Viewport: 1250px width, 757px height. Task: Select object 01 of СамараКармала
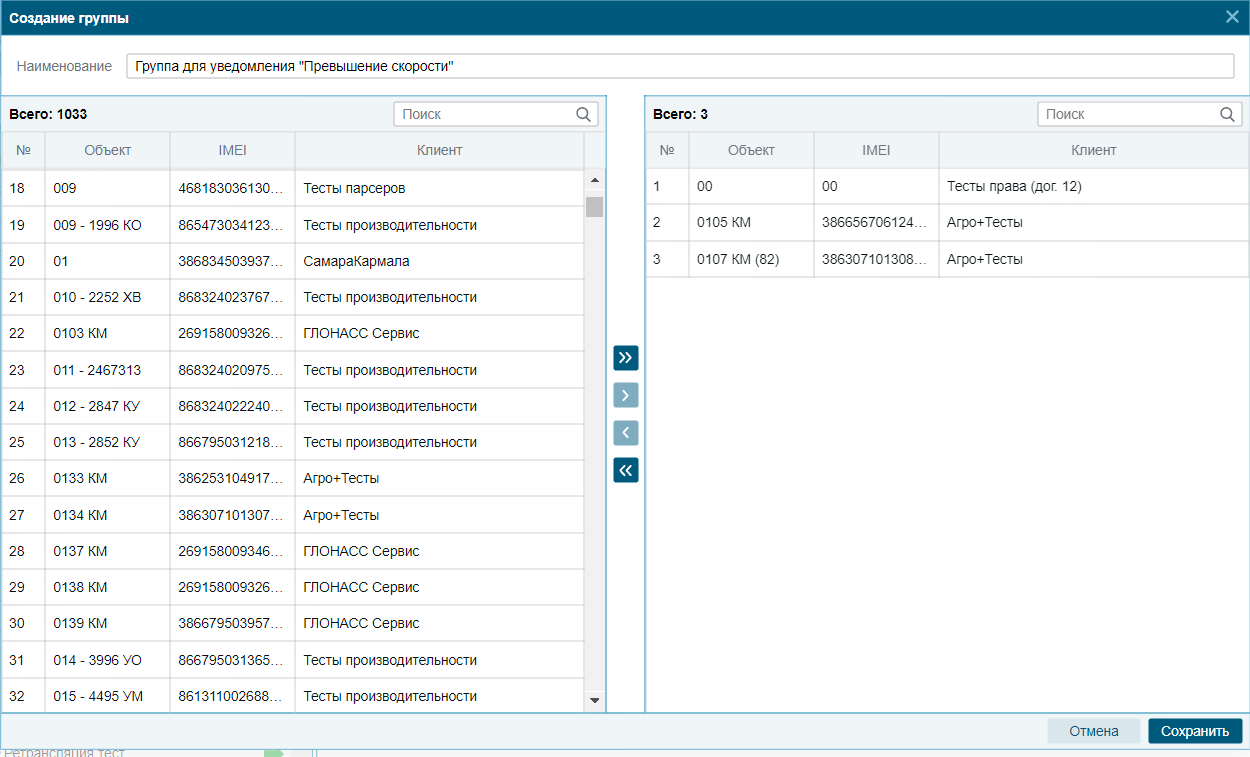[x=293, y=261]
